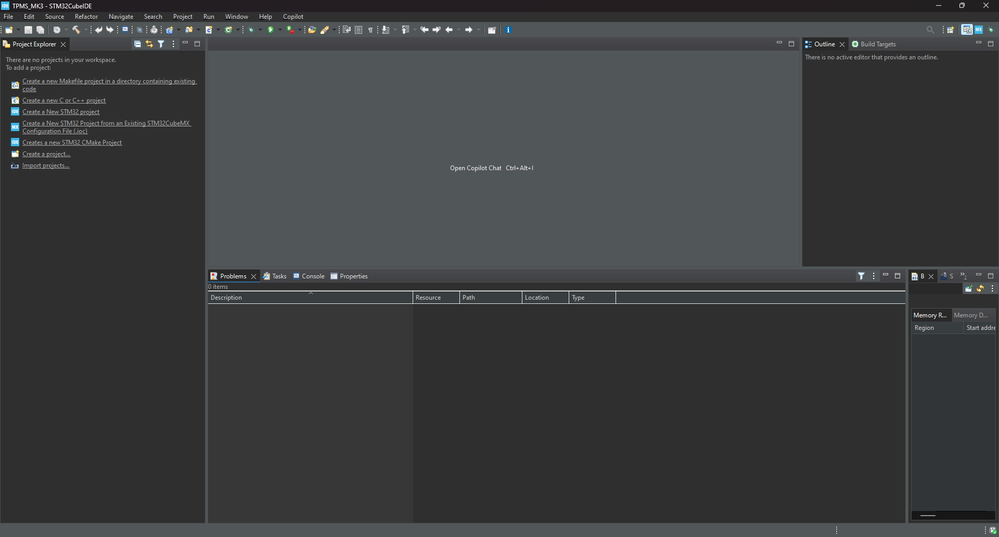Close the Project Explorer tab
The image size is (999, 537).
pos(63,44)
